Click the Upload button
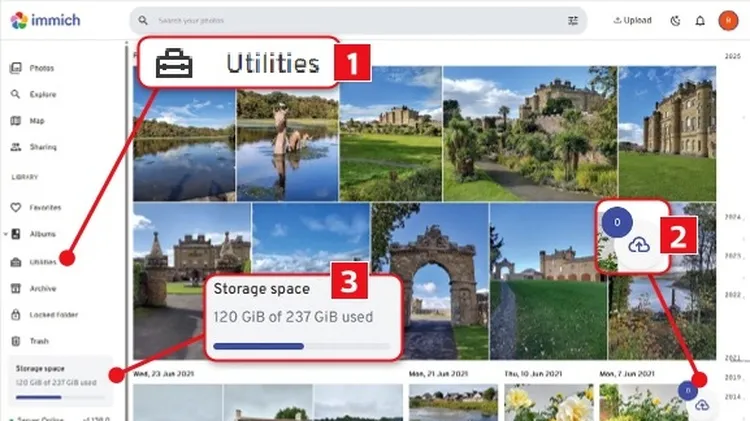This screenshot has width=750, height=421. pyautogui.click(x=632, y=21)
